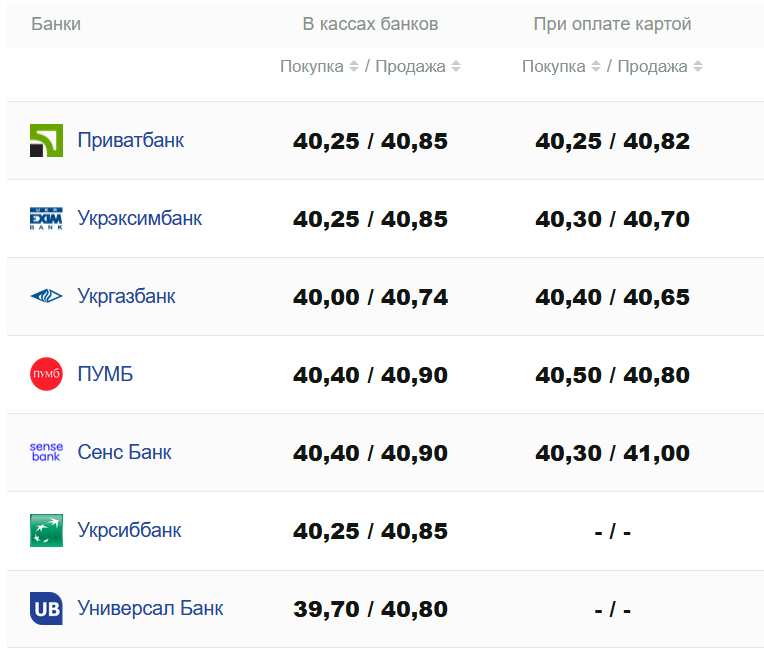The width and height of the screenshot is (764, 655).
Task: Open the Универсал Банк link
Action: click(150, 608)
